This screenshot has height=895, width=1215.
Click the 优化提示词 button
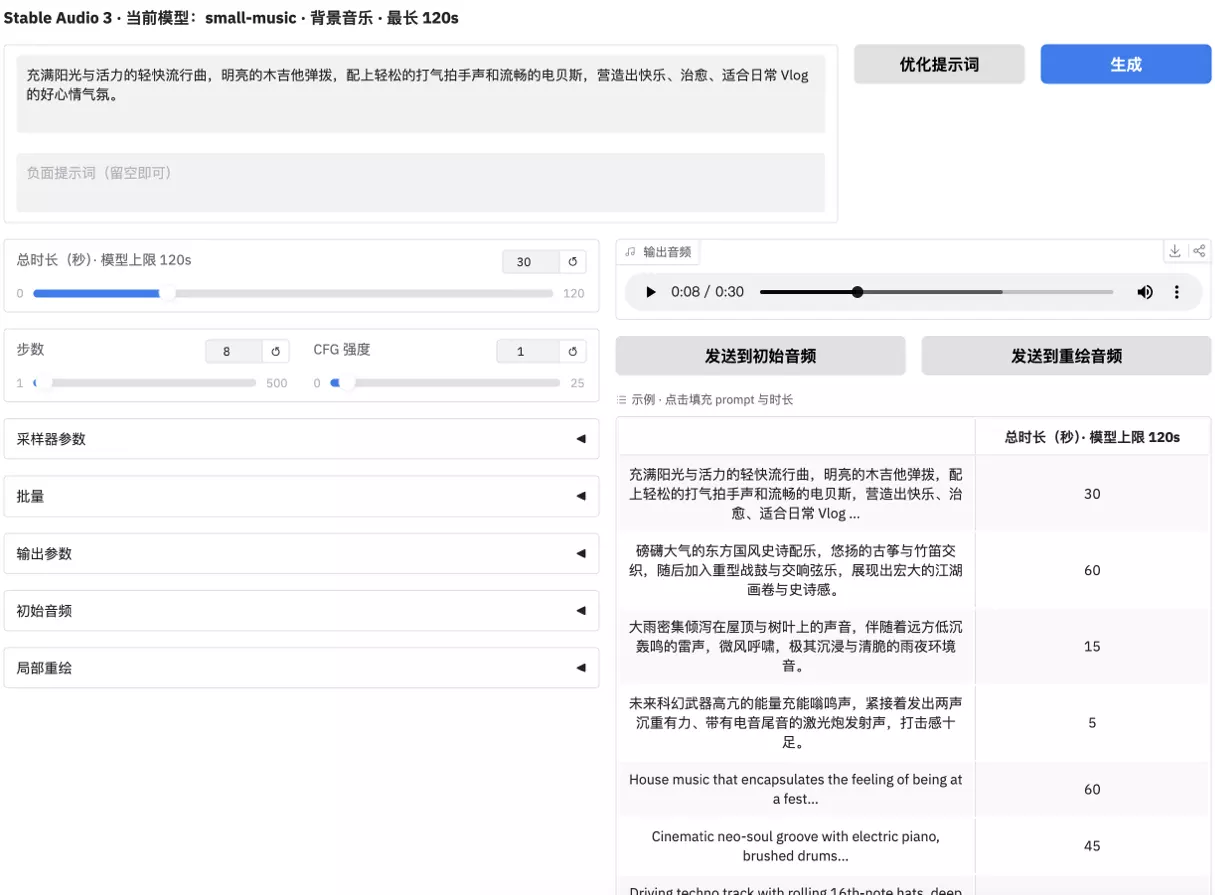click(x=939, y=64)
